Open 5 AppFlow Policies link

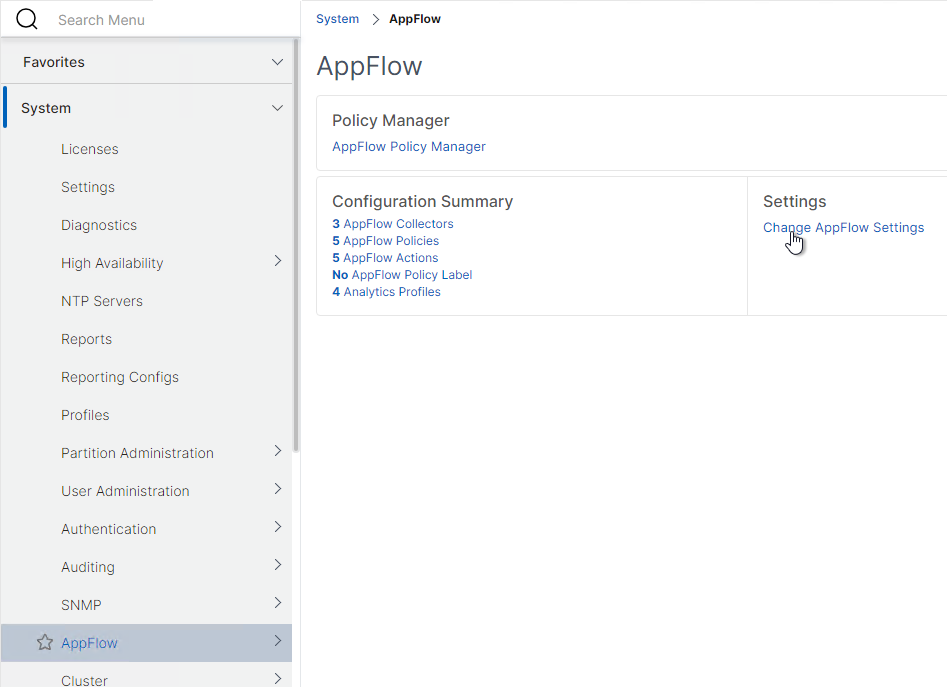(385, 241)
